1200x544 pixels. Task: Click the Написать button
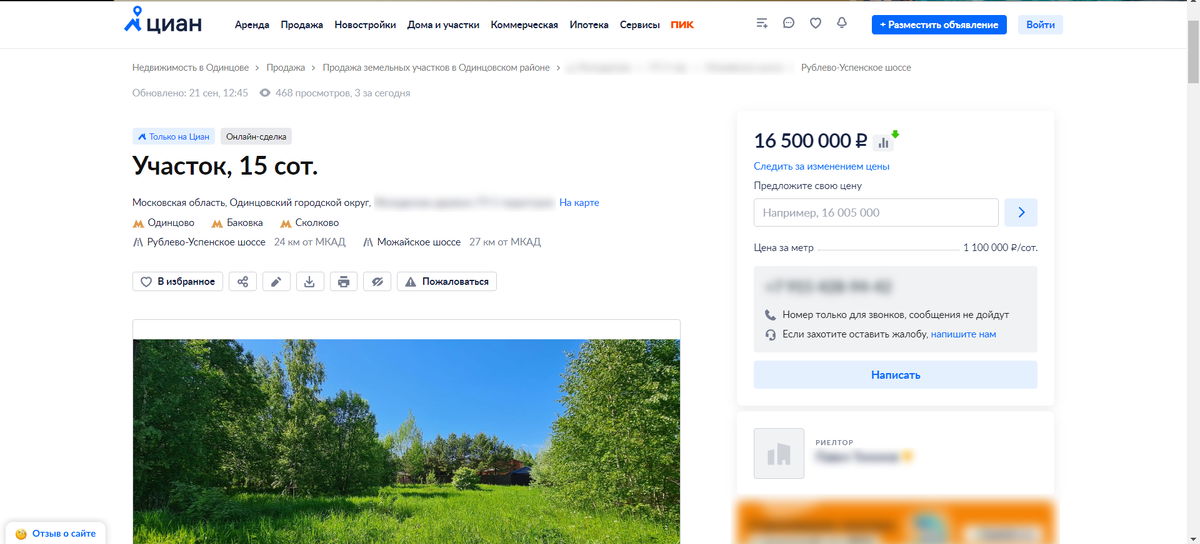895,375
